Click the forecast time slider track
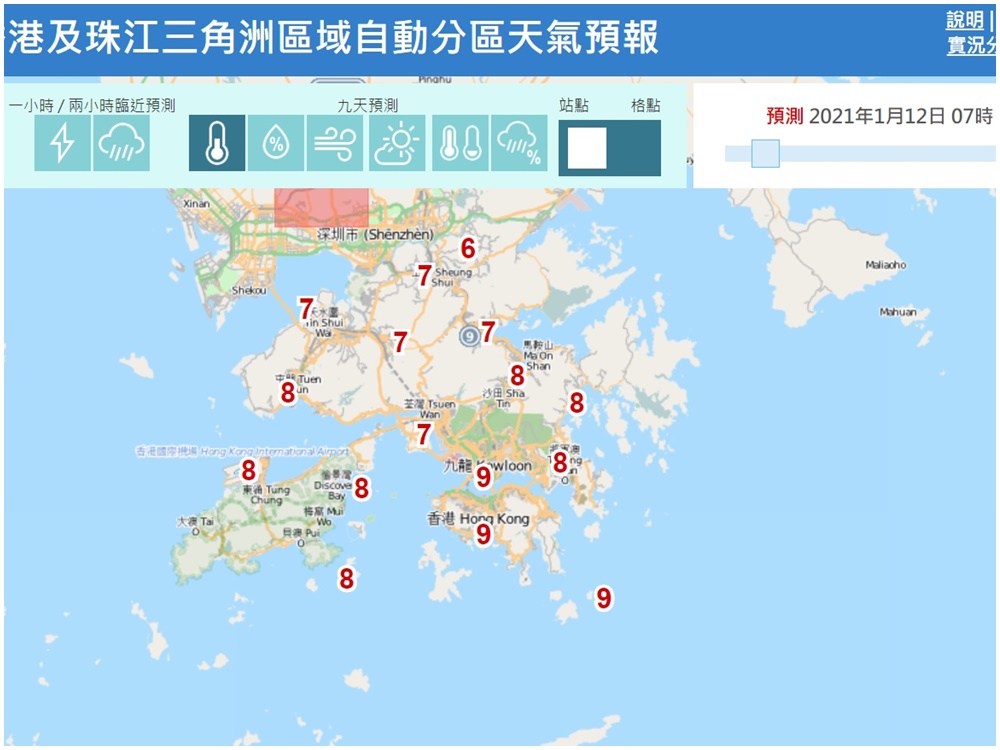The image size is (1000, 750). point(860,154)
